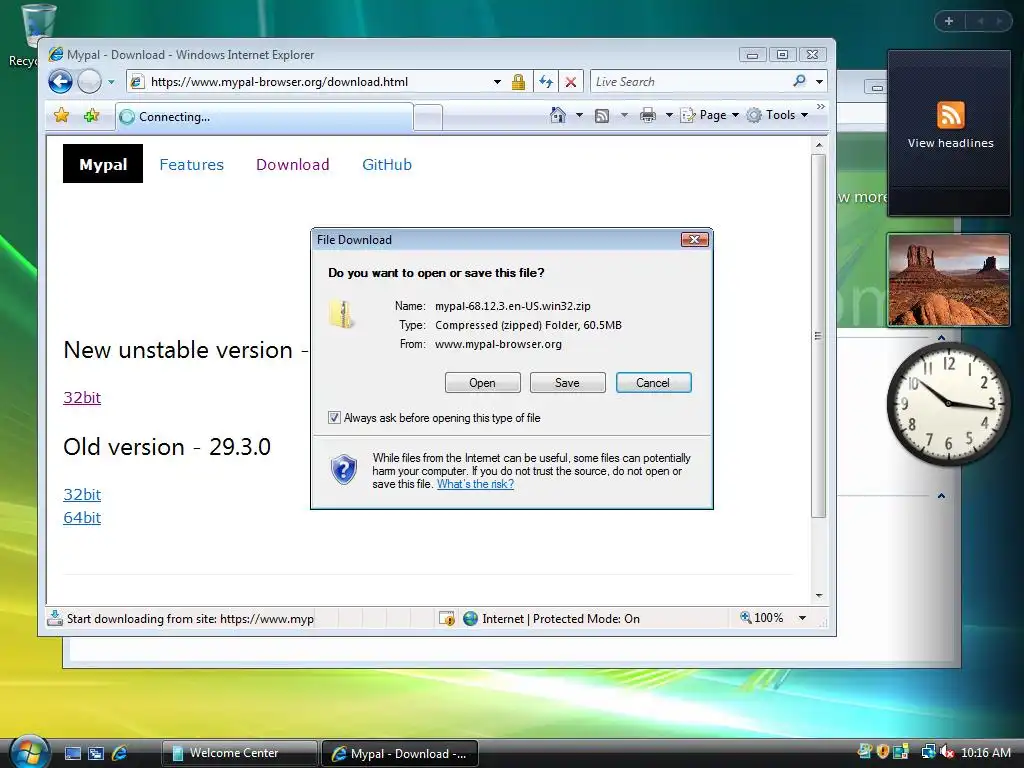Click the Print toolbar icon
Viewport: 1024px width, 768px height.
648,116
